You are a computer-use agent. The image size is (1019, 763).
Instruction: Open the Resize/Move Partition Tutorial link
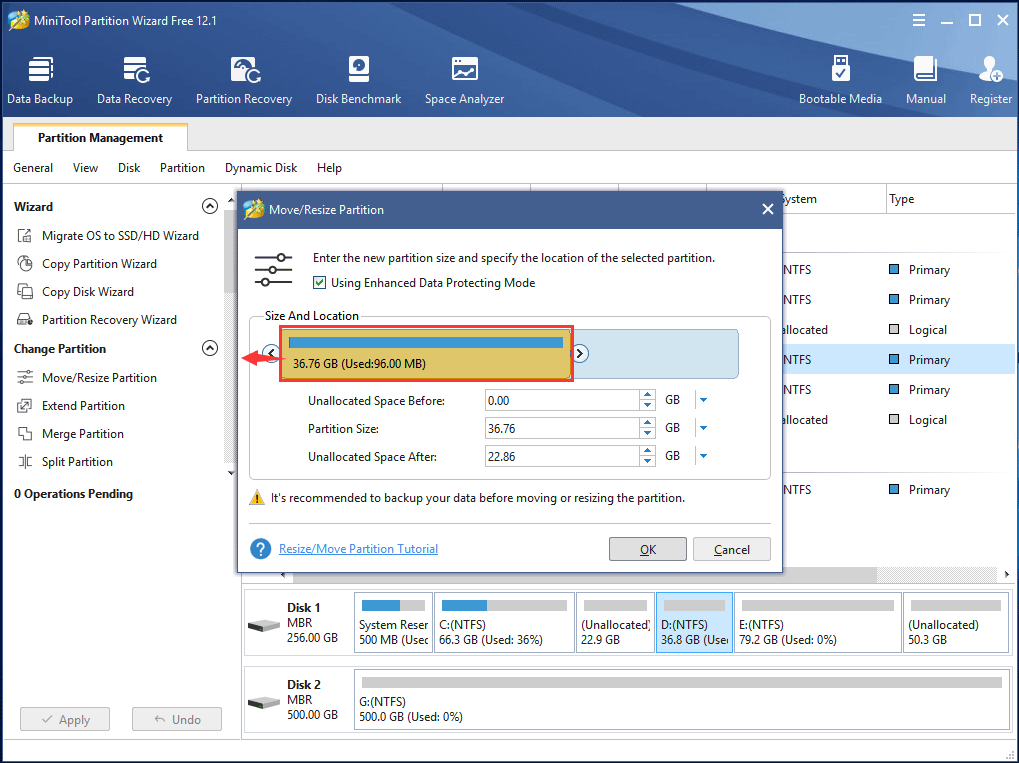(x=358, y=549)
